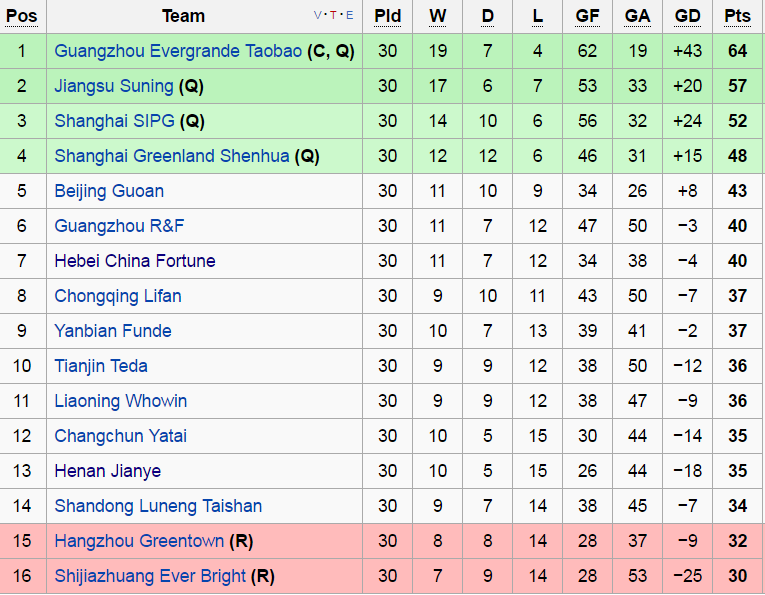Click the Jiangsu Suning team link

[114, 86]
